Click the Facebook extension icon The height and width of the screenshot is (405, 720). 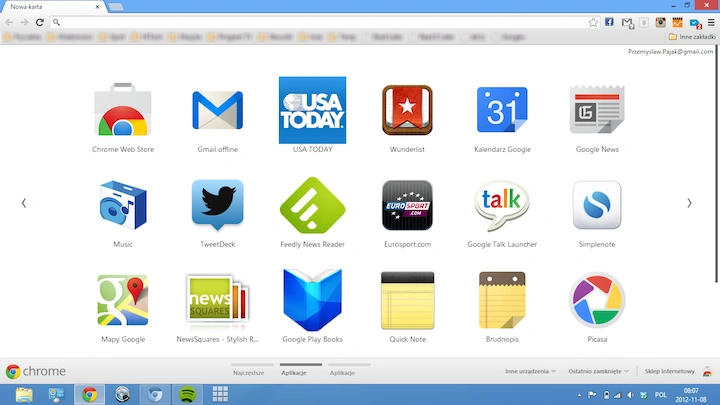click(x=609, y=22)
